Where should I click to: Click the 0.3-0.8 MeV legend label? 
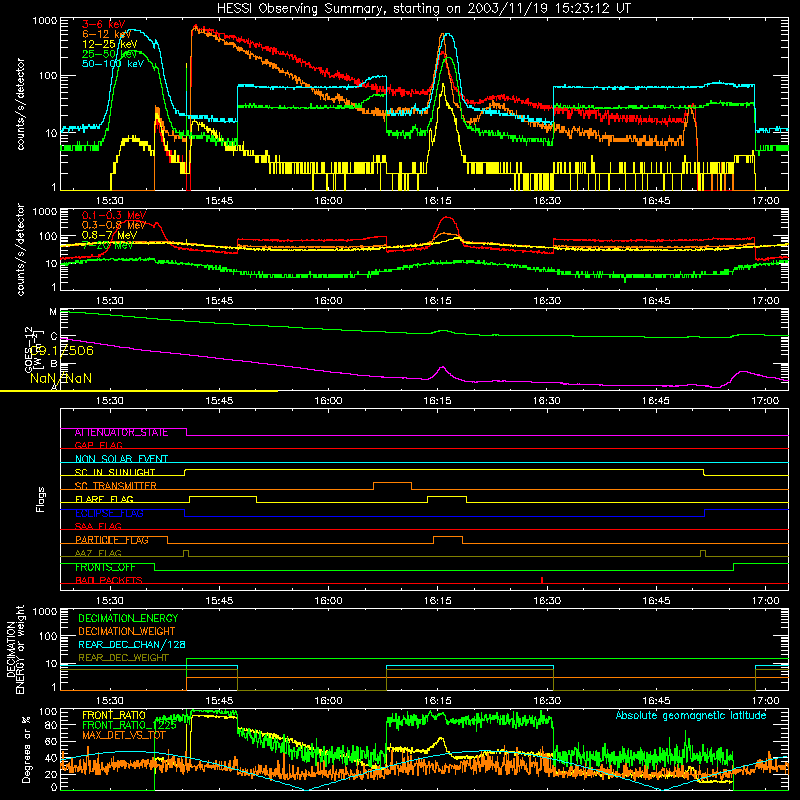pyautogui.click(x=114, y=225)
